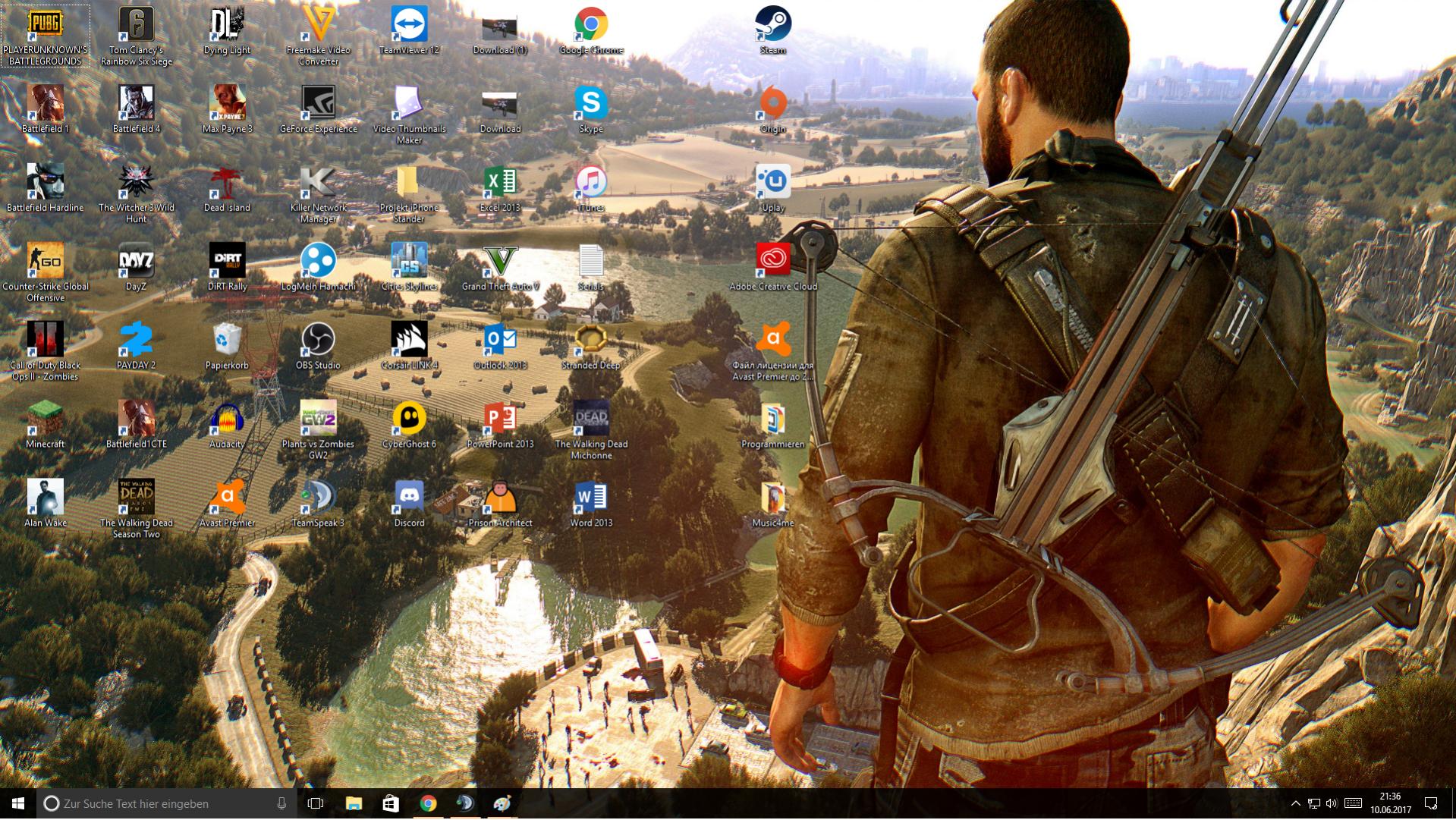The image size is (1456, 820).
Task: Open Task View in taskbar
Action: [x=316, y=804]
